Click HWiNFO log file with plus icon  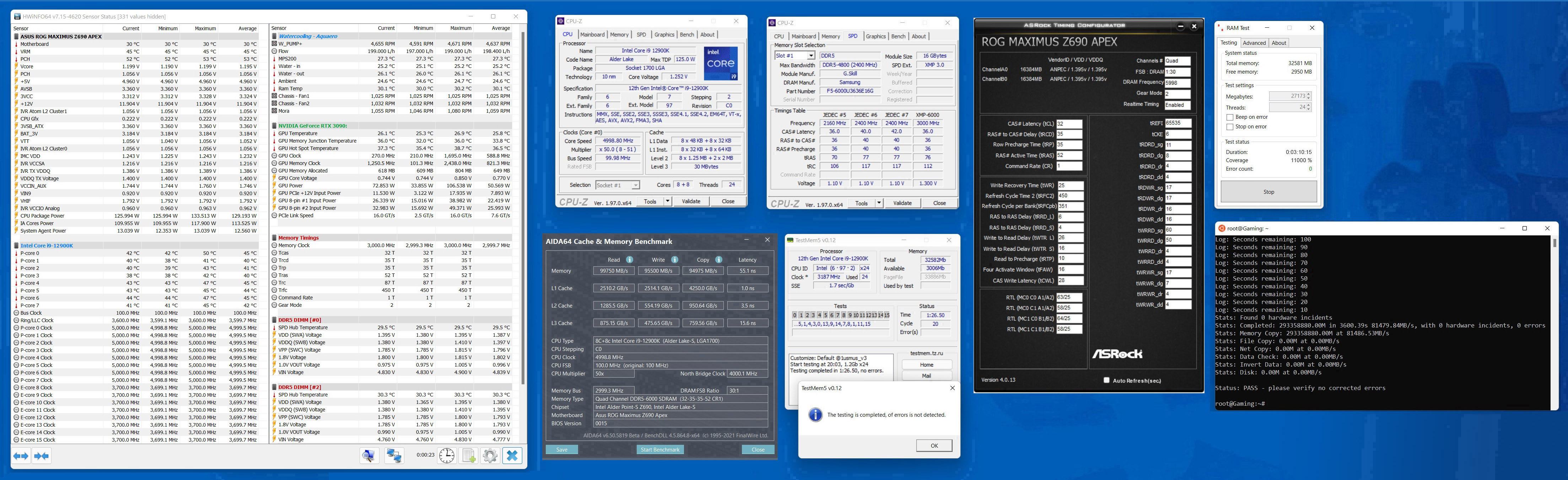pos(469,455)
